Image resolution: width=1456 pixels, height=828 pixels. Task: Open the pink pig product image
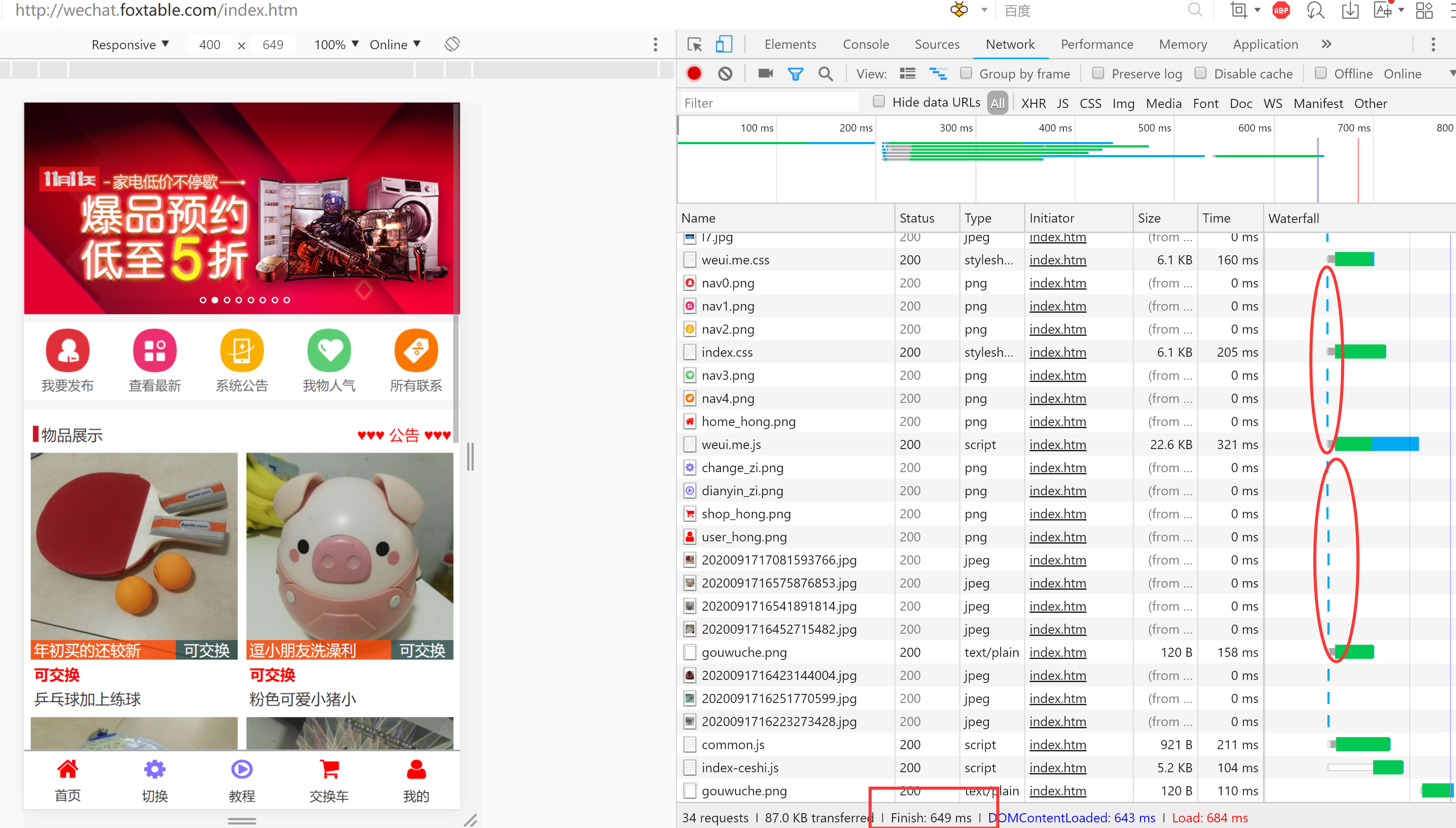[350, 556]
